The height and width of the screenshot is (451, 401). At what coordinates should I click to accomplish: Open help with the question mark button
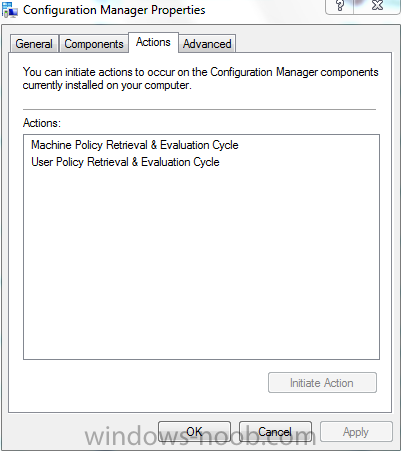pos(340,6)
